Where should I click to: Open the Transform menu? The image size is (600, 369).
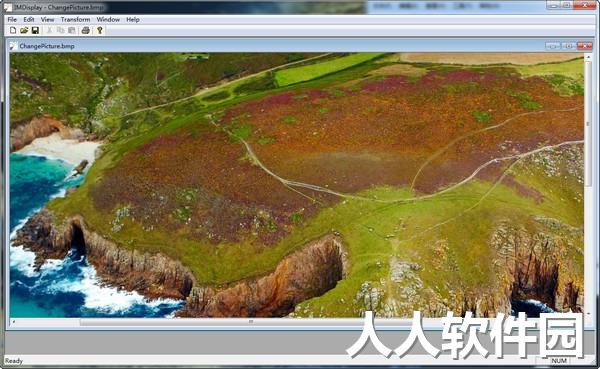pos(75,20)
